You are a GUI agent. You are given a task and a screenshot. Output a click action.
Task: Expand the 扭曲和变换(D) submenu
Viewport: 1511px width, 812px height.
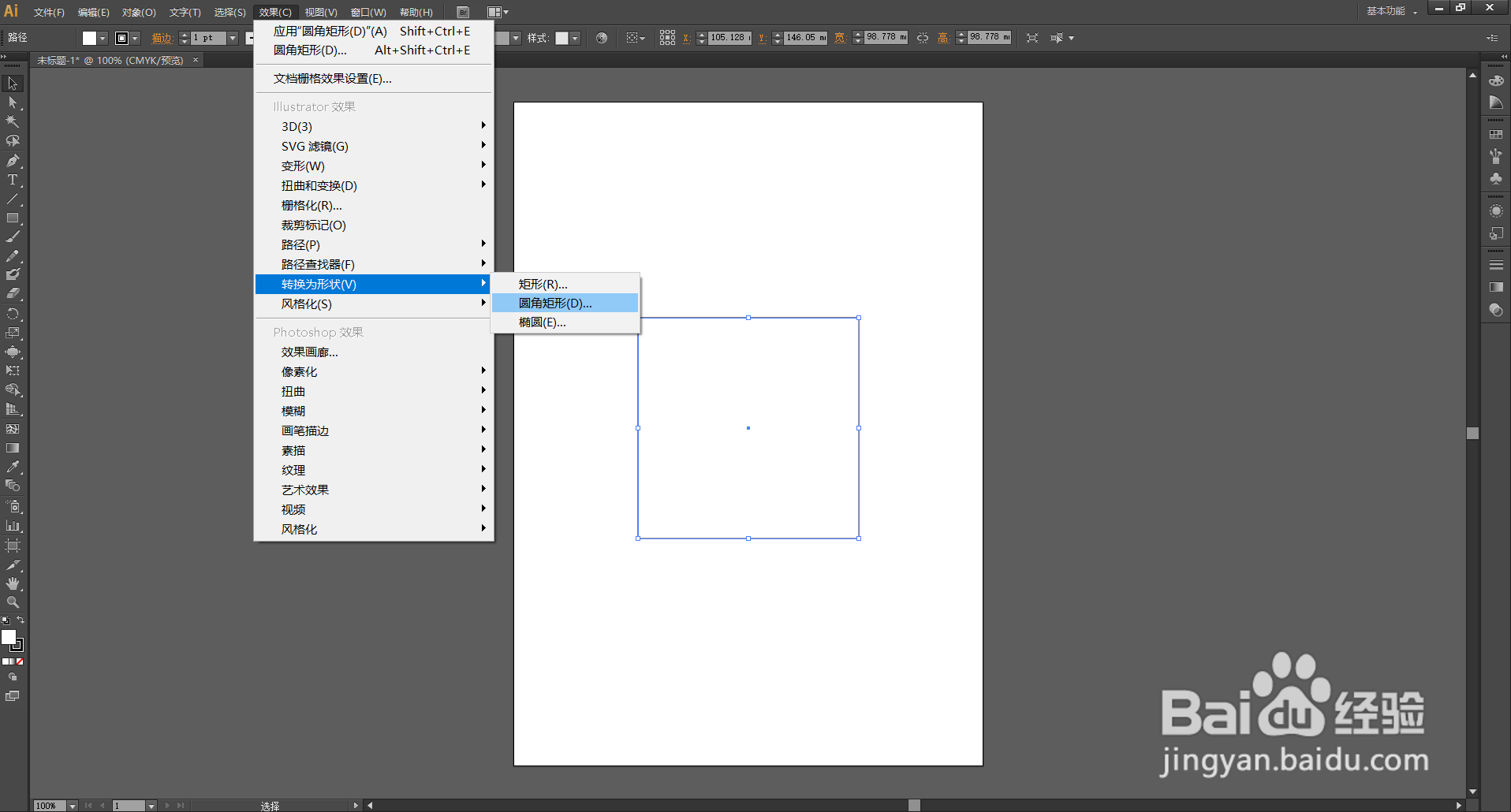click(374, 185)
